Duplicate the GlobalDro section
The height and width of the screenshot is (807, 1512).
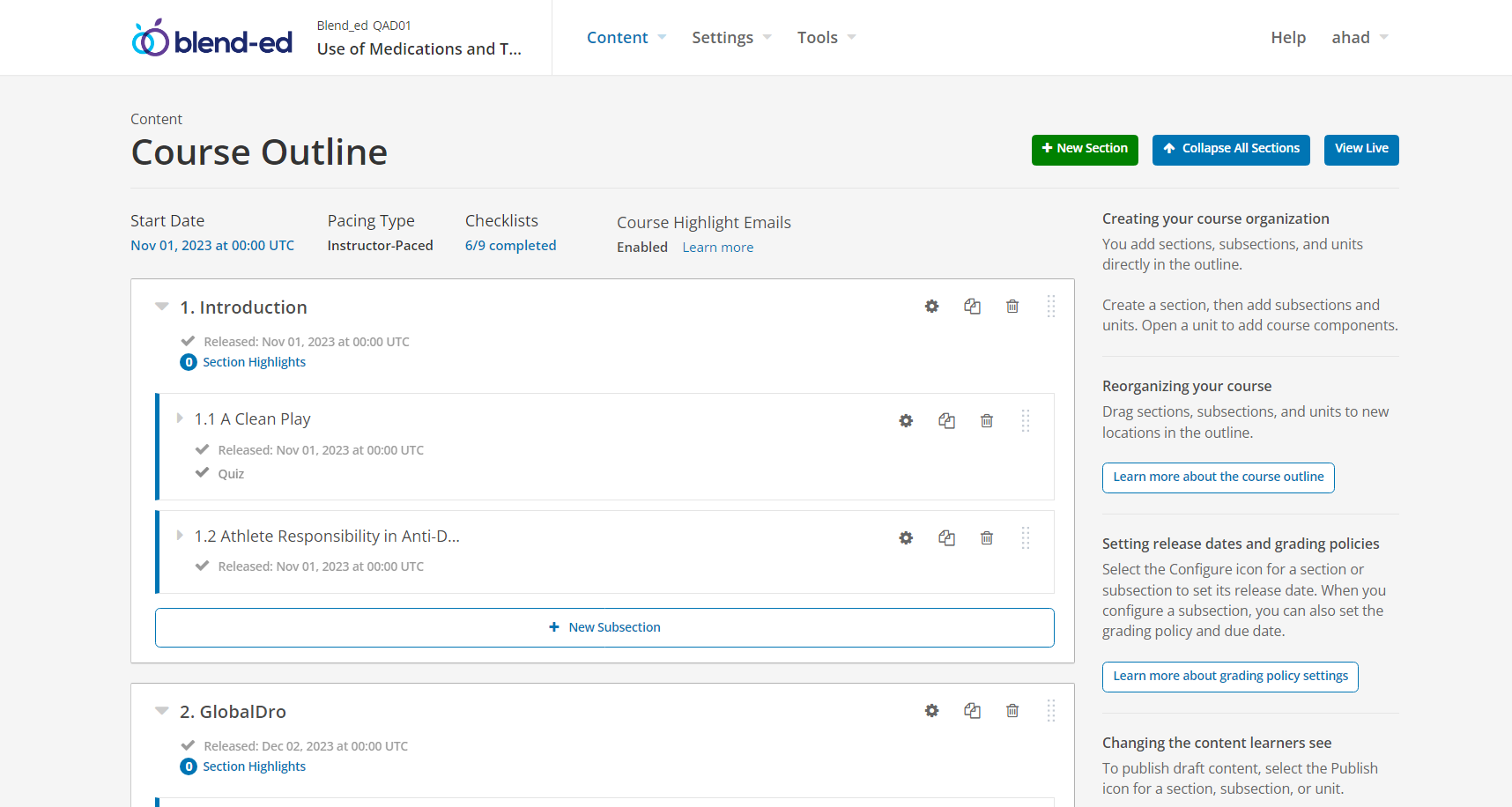tap(972, 711)
